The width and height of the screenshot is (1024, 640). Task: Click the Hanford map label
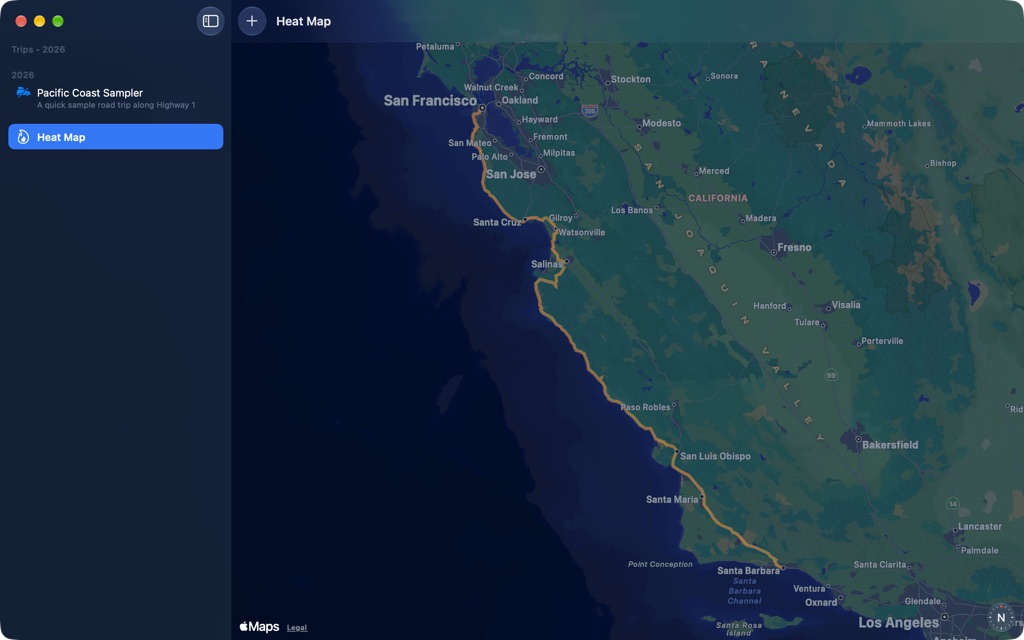click(769, 306)
